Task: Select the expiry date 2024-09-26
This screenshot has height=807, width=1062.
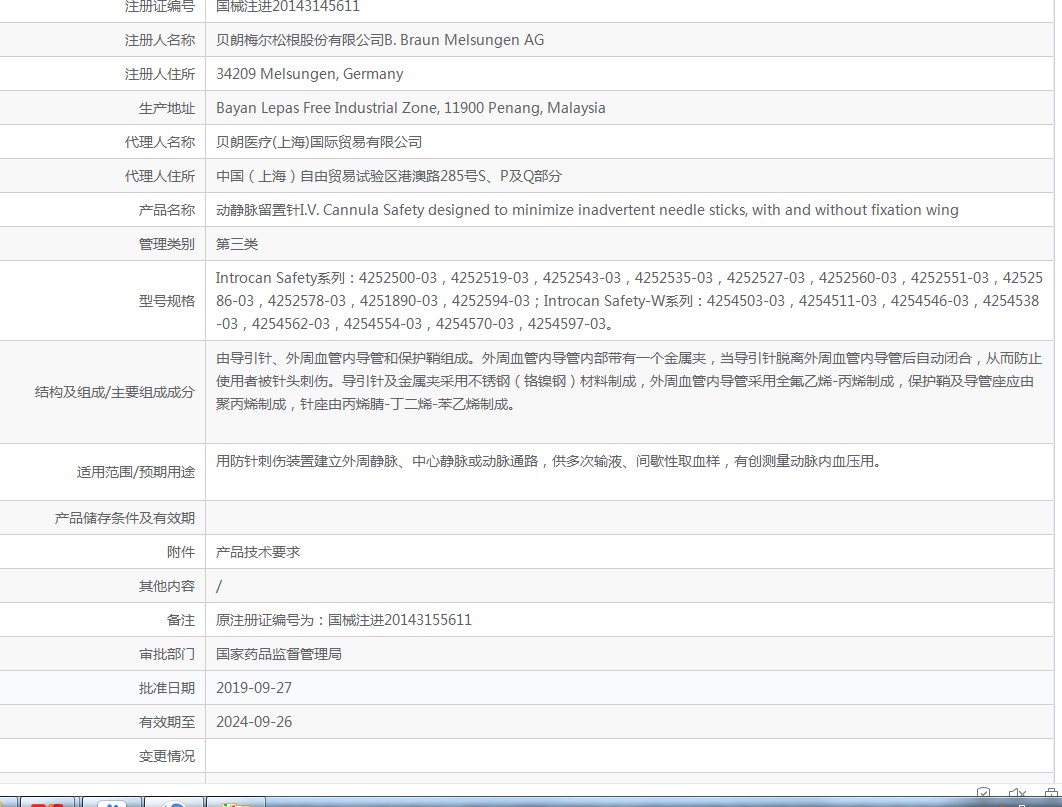Action: coord(254,722)
